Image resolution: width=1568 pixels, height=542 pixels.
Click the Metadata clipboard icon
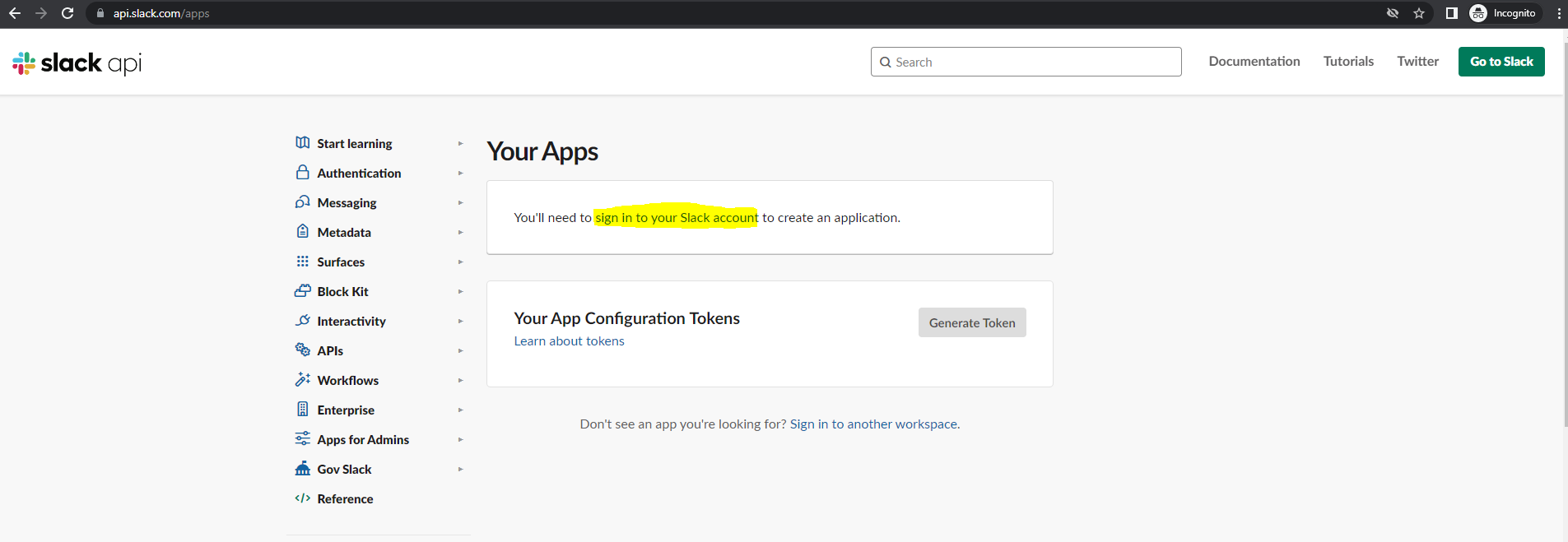pos(303,231)
